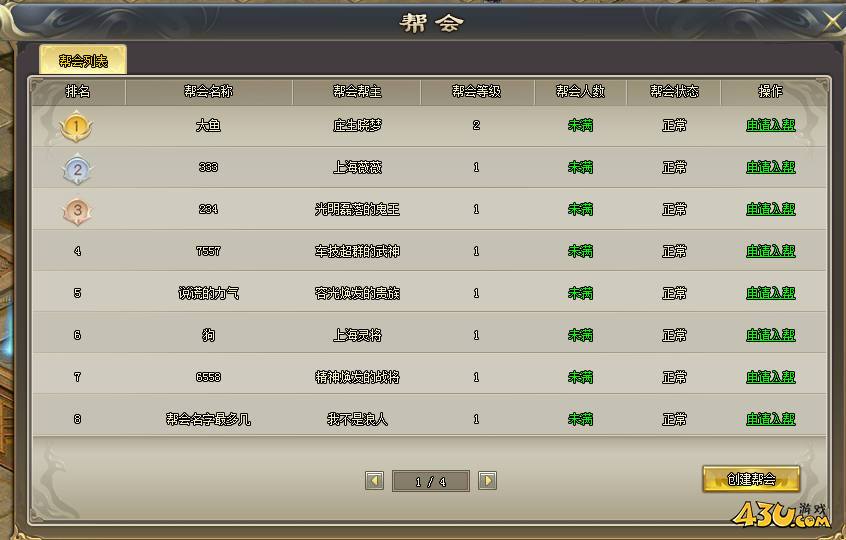Click the 创建帮会 button
Viewport: 846px width, 540px height.
point(751,479)
